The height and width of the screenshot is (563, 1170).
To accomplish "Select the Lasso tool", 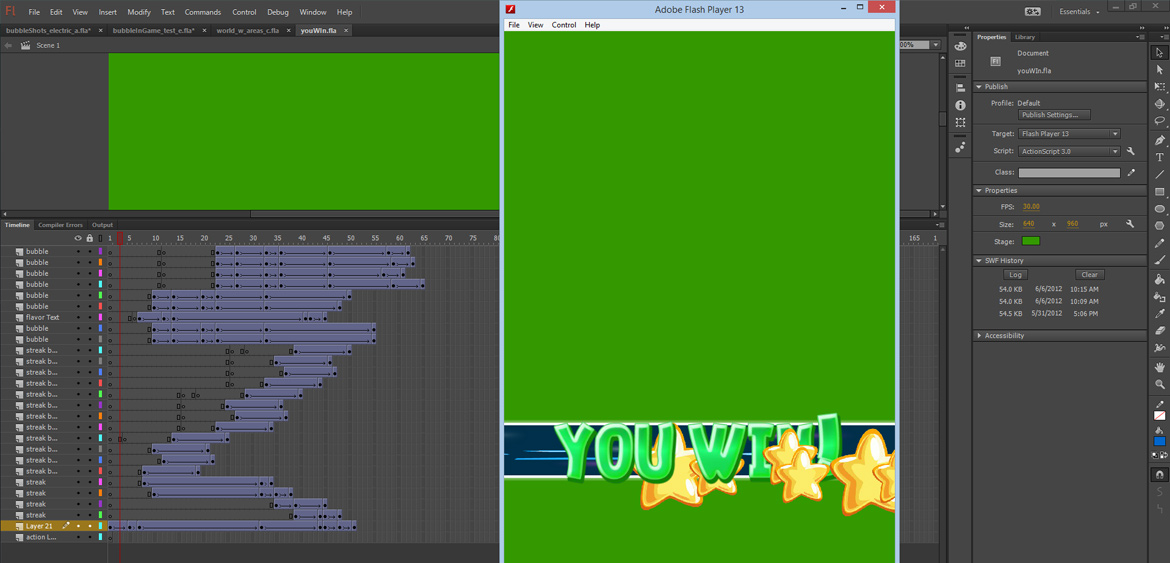I will pos(1159,121).
